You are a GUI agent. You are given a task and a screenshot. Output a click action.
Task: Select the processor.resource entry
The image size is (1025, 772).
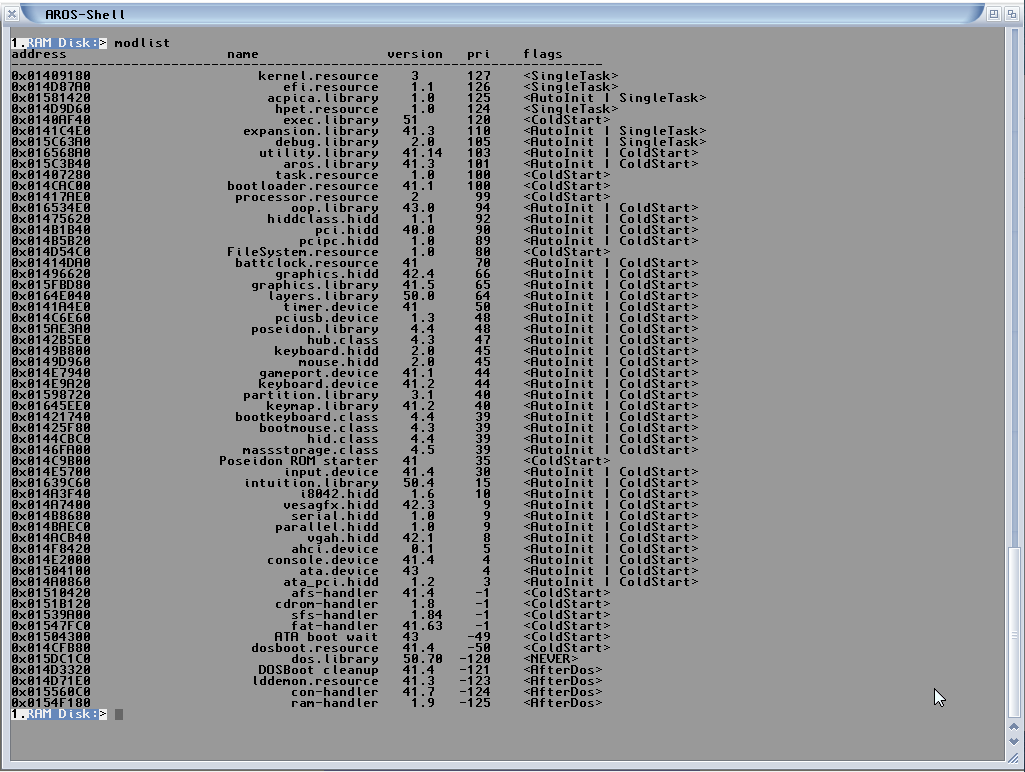pyautogui.click(x=307, y=197)
